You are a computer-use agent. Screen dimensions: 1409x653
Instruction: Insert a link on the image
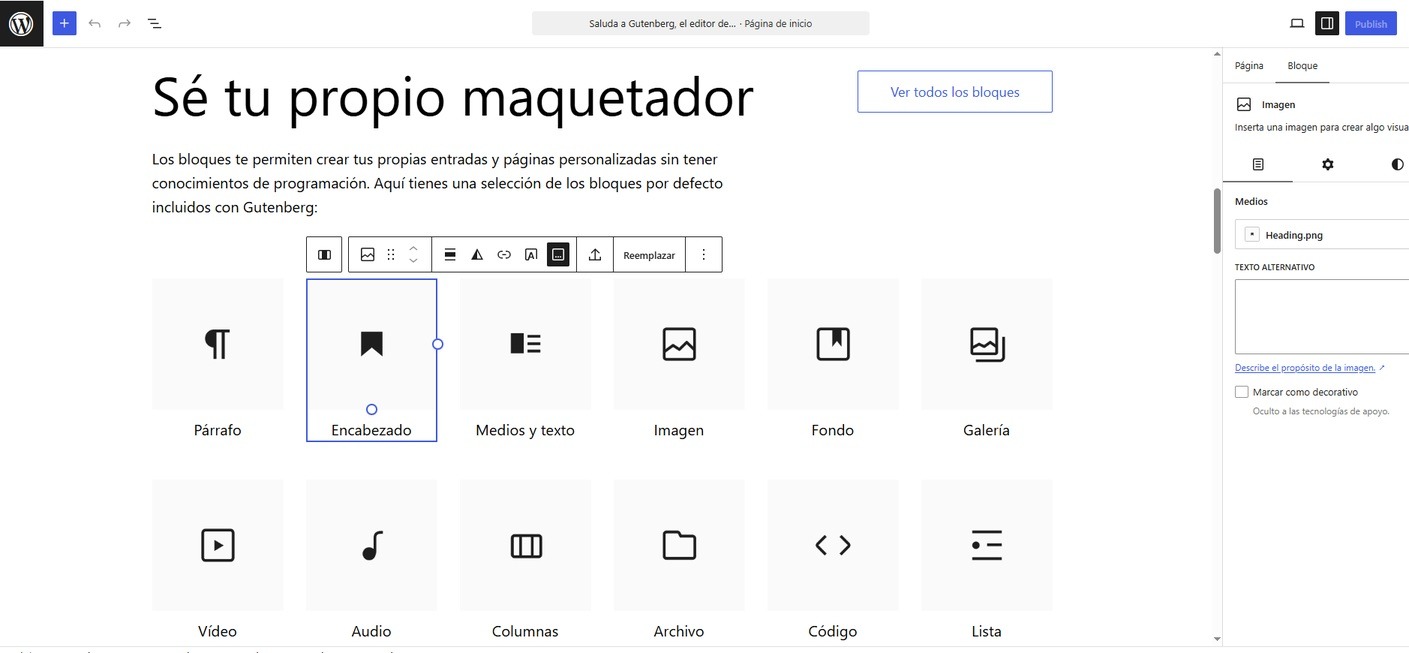504,255
